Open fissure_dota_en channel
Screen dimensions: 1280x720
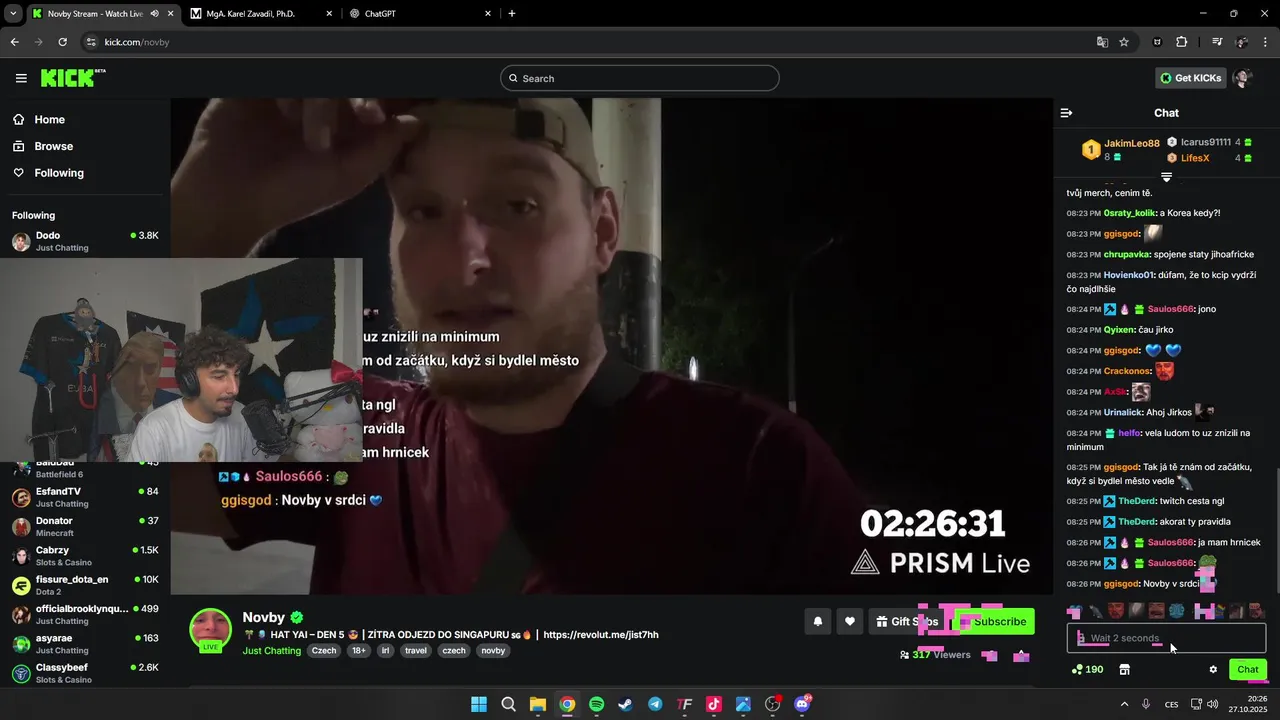[x=85, y=585]
